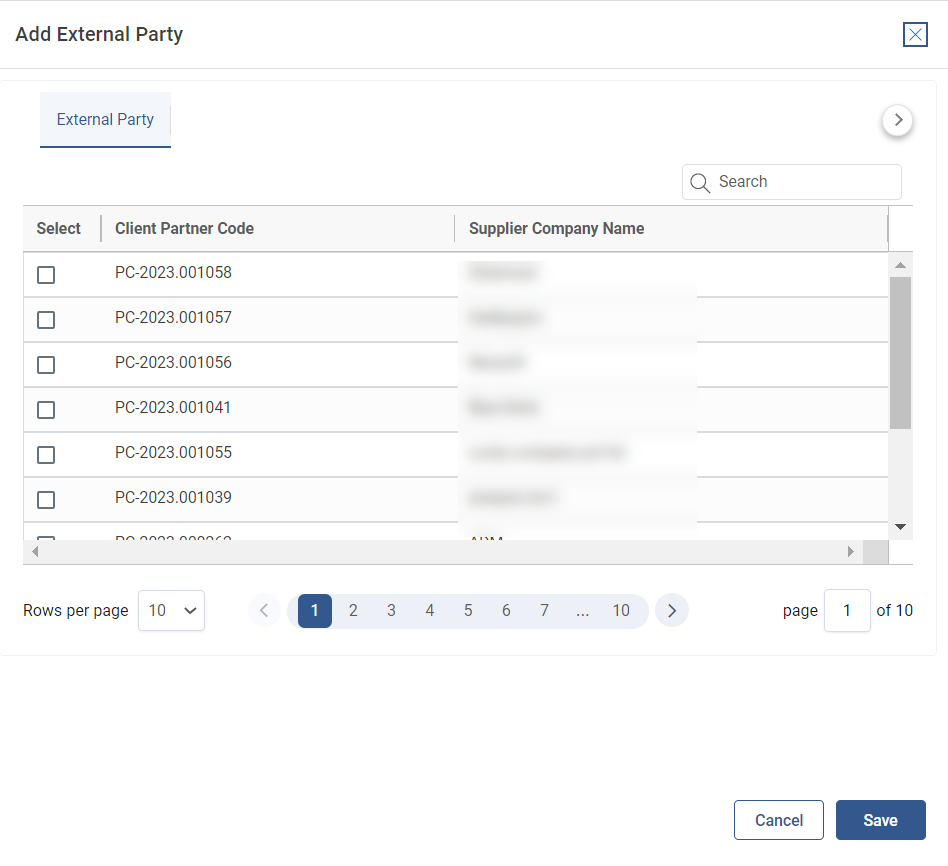Open the Rows per page dropdown
Image resolution: width=948 pixels, height=866 pixels.
tap(171, 610)
